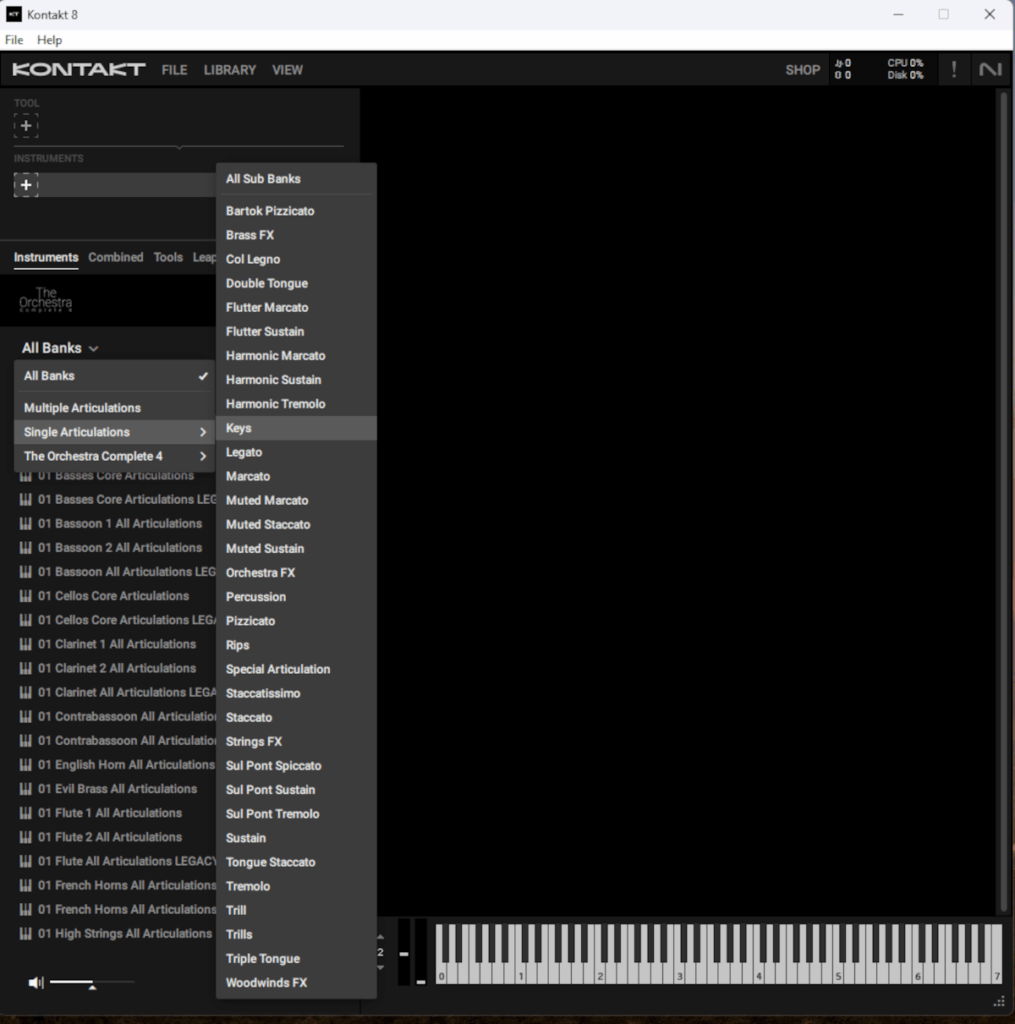The height and width of the screenshot is (1024, 1015).
Task: Choose Orchestra FX sub bank
Action: (296, 573)
